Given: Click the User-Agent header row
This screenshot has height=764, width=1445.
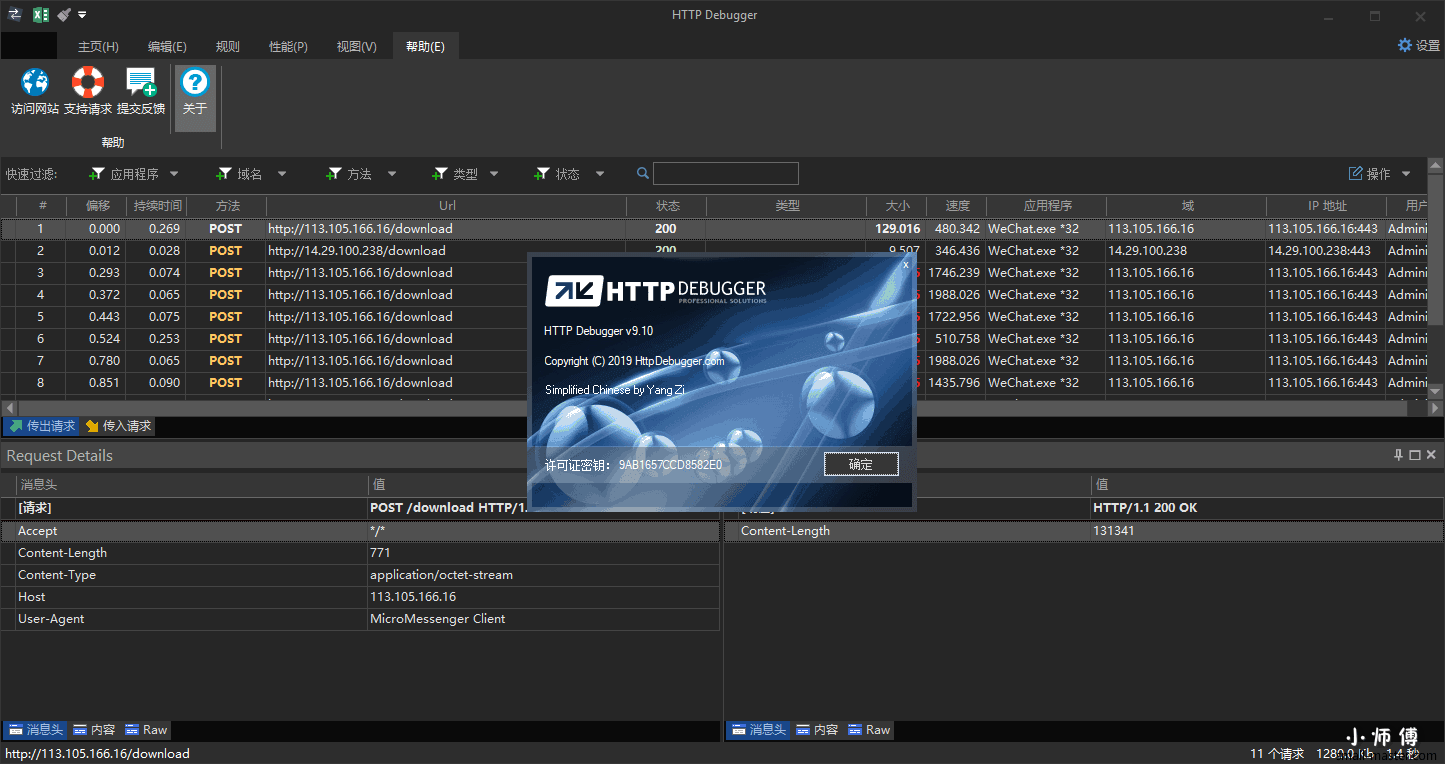Looking at the screenshot, I should [360, 619].
